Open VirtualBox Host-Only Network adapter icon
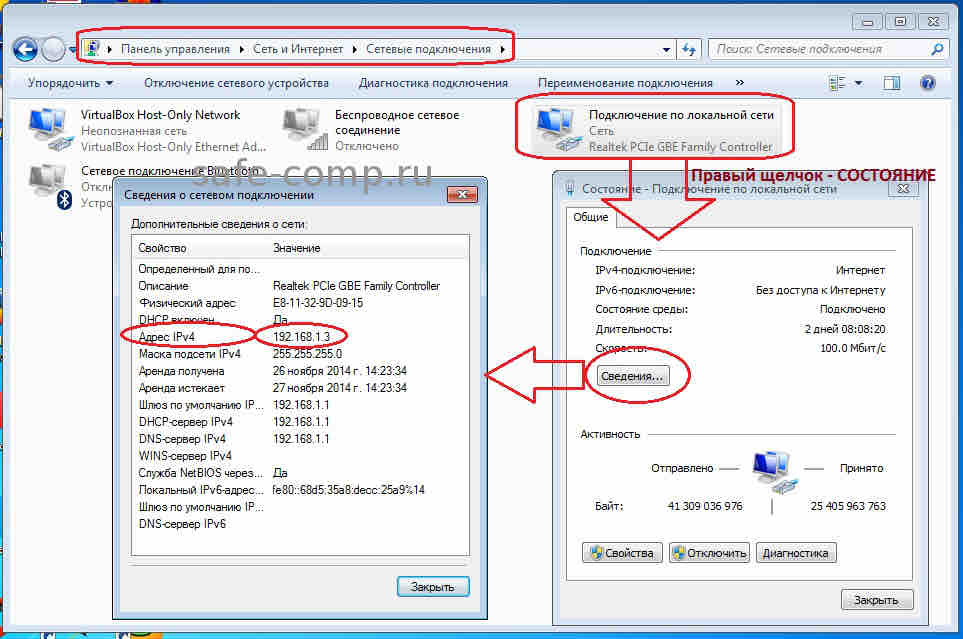 pyautogui.click(x=50, y=130)
